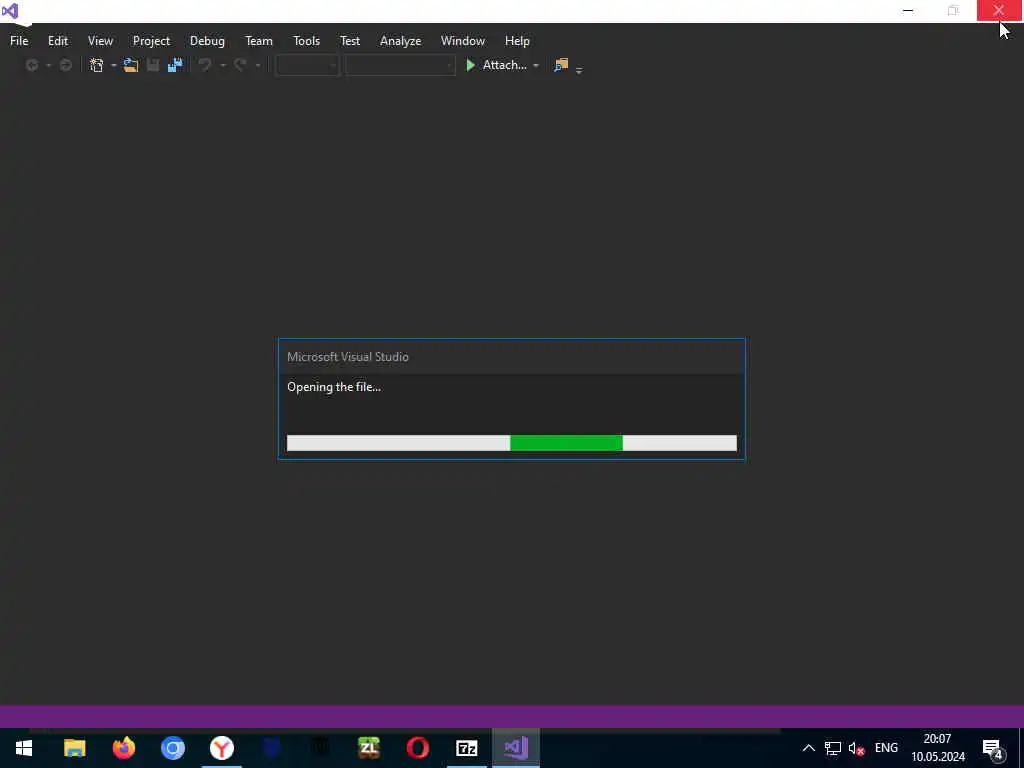Expand the Undo history dropdown arrow
Image resolution: width=1024 pixels, height=768 pixels.
coord(223,65)
